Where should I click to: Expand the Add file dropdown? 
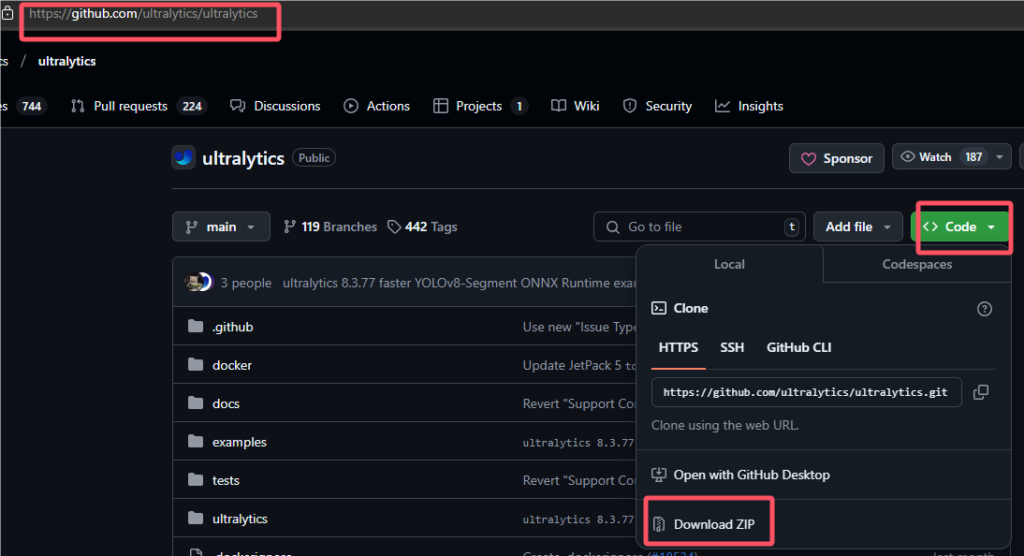(x=857, y=227)
